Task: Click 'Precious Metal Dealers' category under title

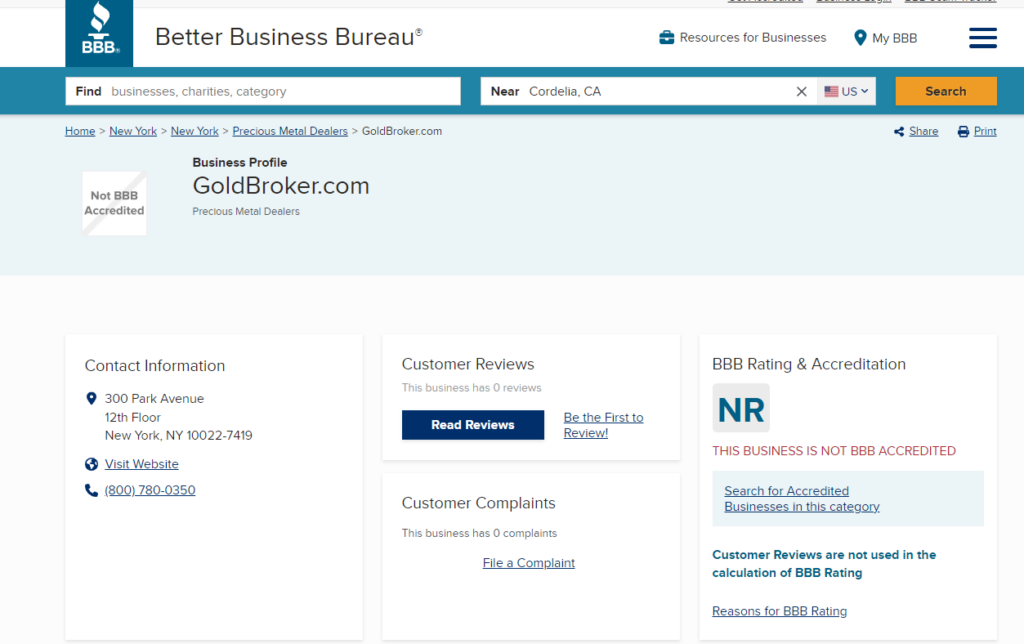Action: tap(246, 212)
